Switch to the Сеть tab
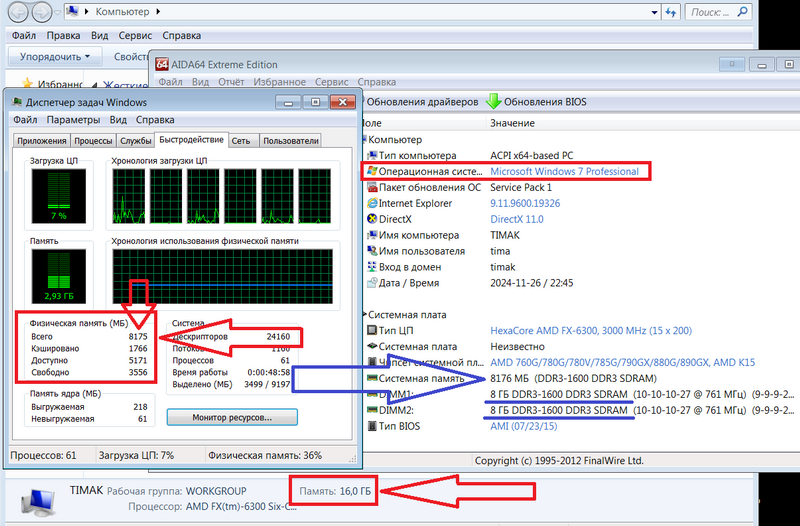This screenshot has width=800, height=526. (x=241, y=141)
